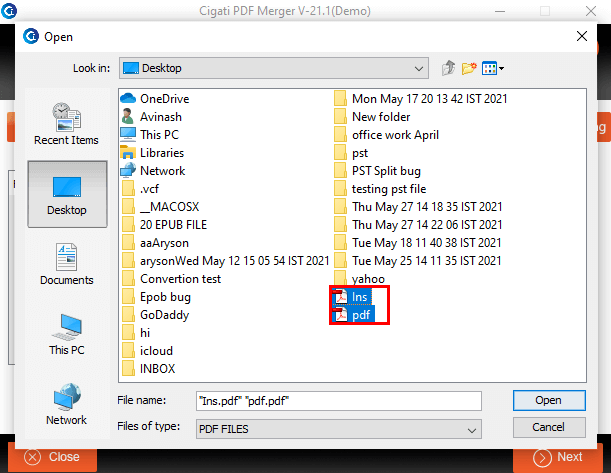The image size is (611, 473).
Task: Select the OneDrive cloud icon
Action: coord(128,99)
